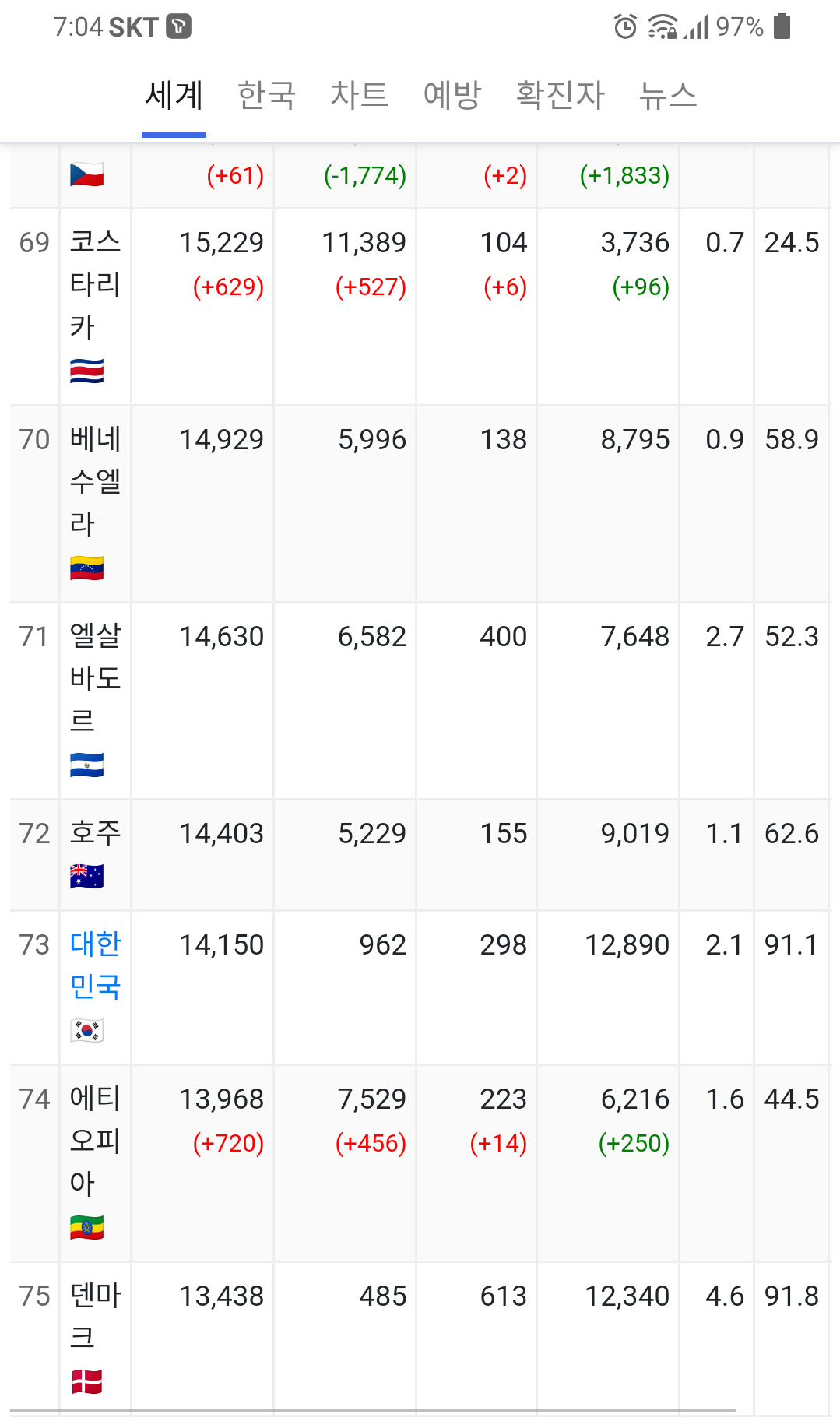840x1428 pixels.
Task: Tap Costa Rica's confirmed count 15,229
Action: click(222, 243)
